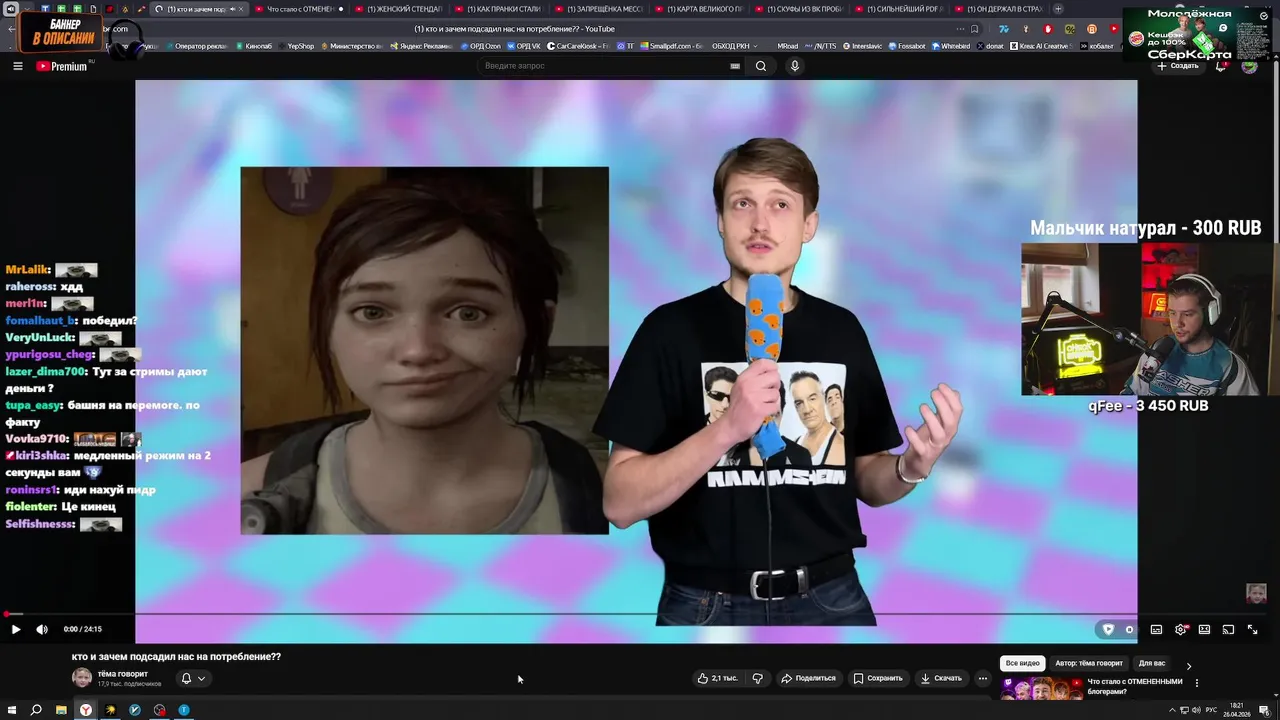Open the YouTube hamburger guide menu
Screen dimensions: 1280x720
[17, 66]
